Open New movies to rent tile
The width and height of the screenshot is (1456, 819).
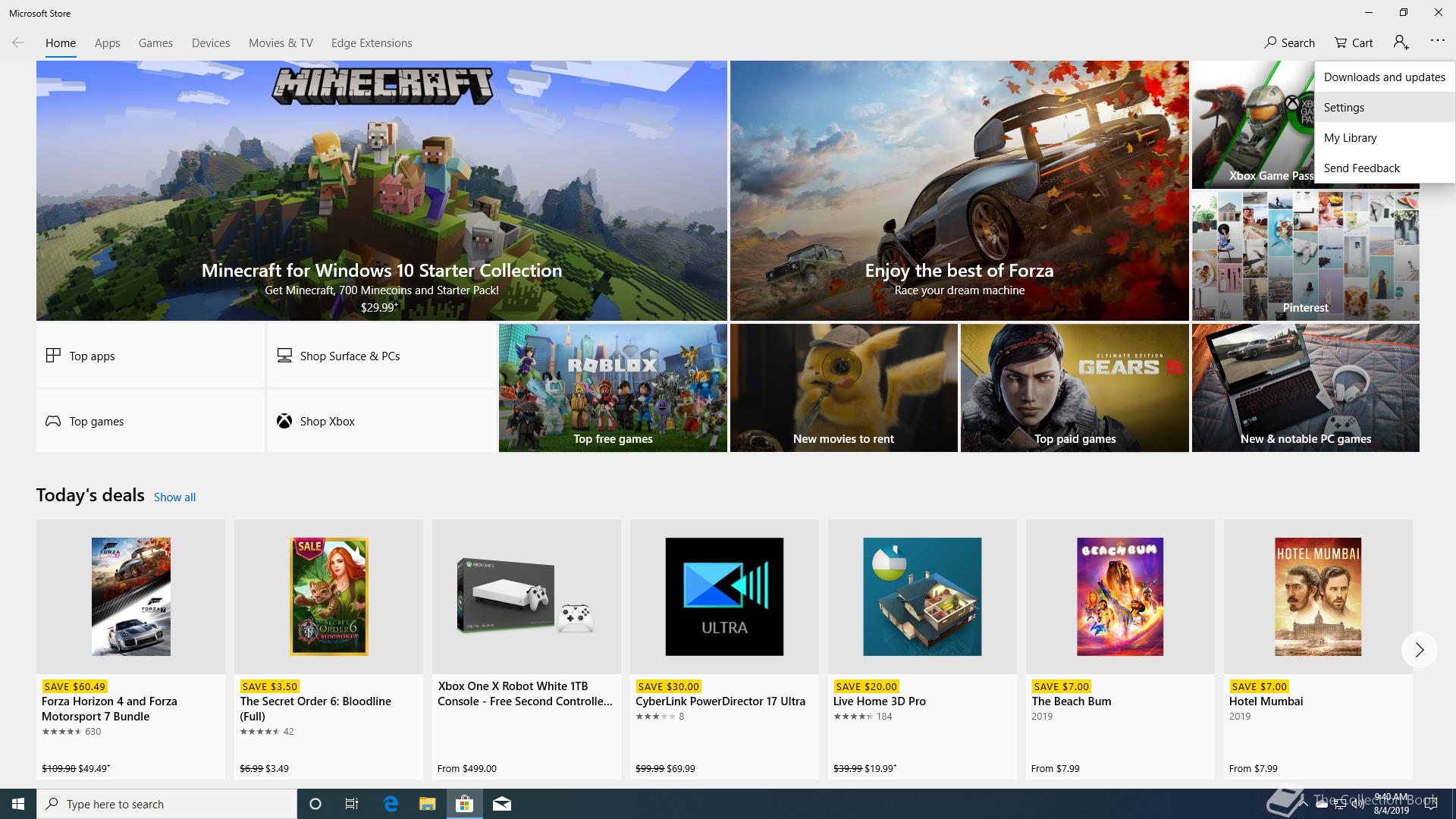(x=843, y=388)
